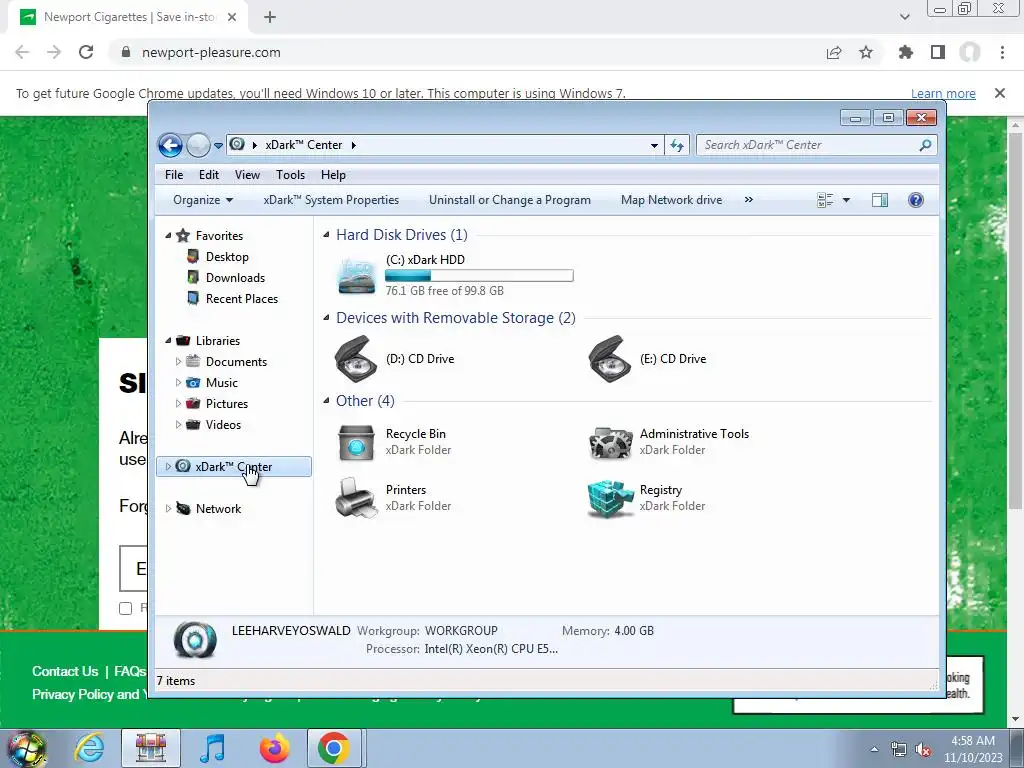Dismiss the Chrome update infobar
Image resolution: width=1024 pixels, height=768 pixels.
[x=999, y=93]
